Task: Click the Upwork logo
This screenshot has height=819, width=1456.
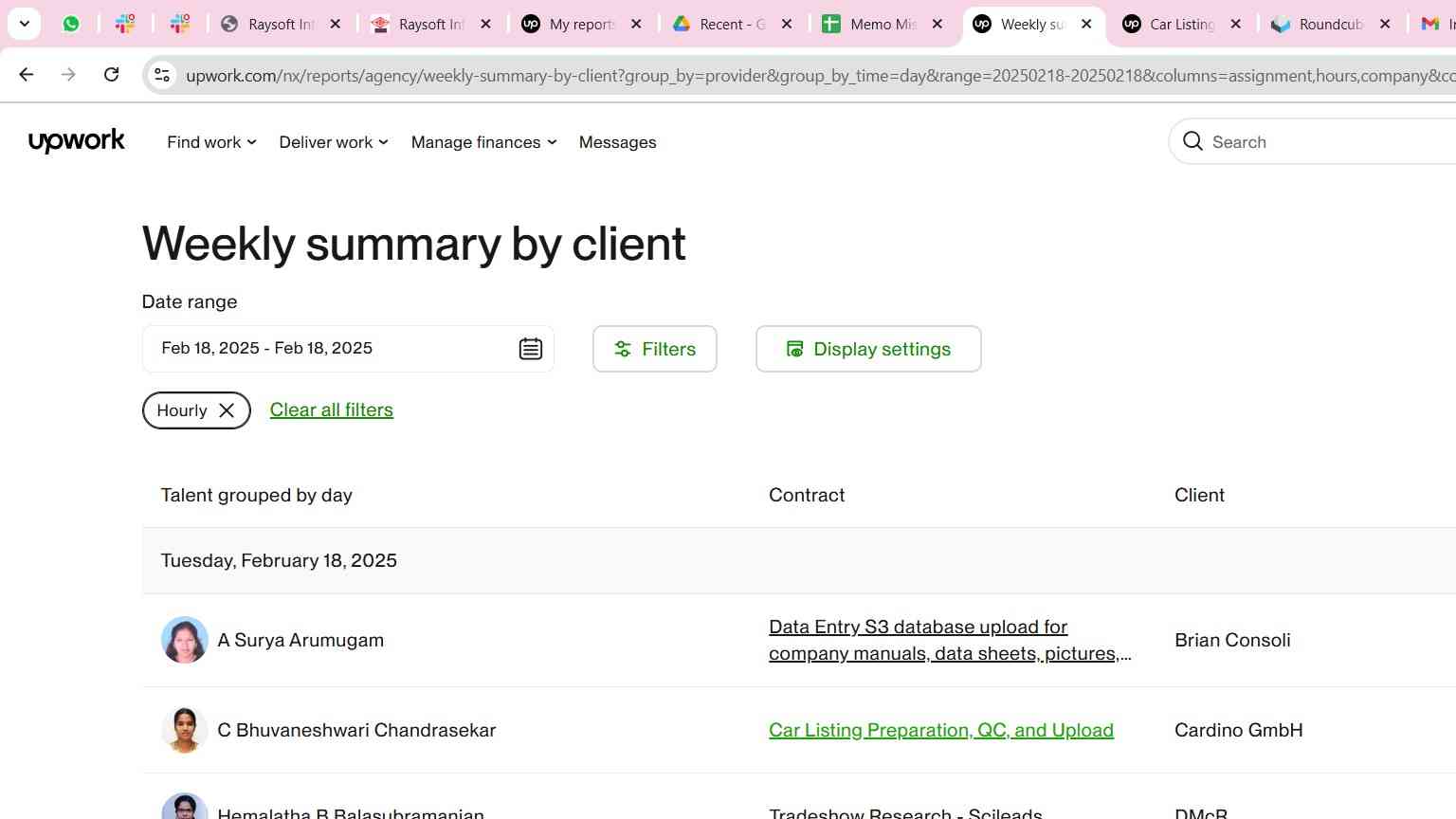Action: [x=77, y=141]
